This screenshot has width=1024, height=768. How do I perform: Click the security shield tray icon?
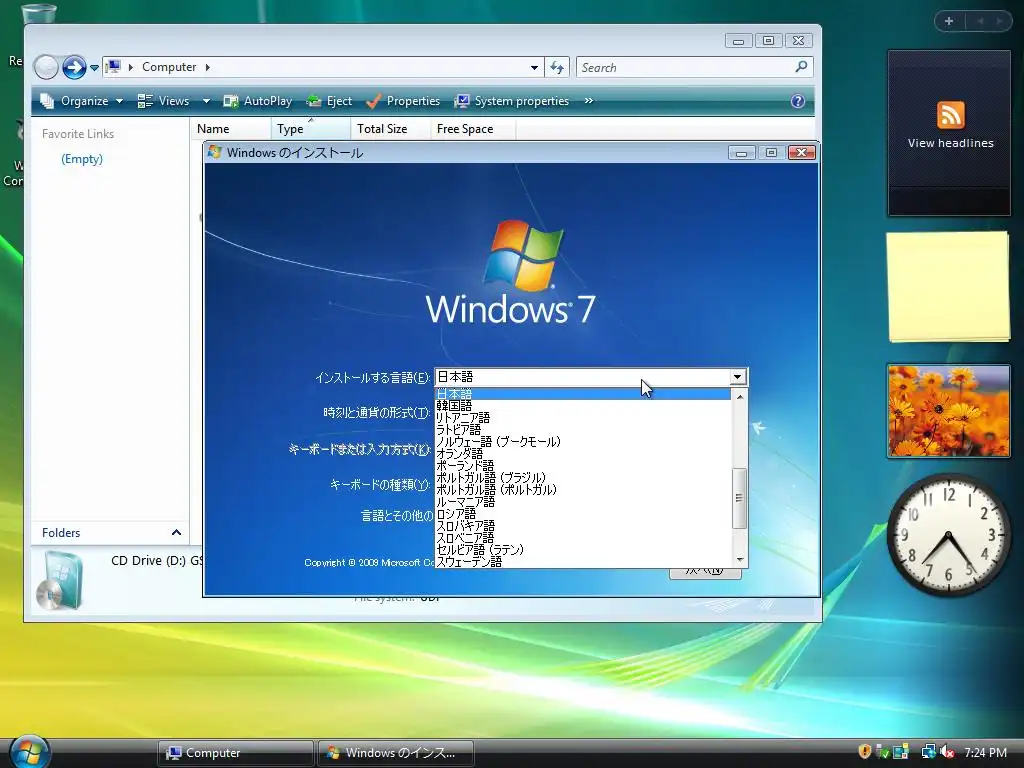865,752
